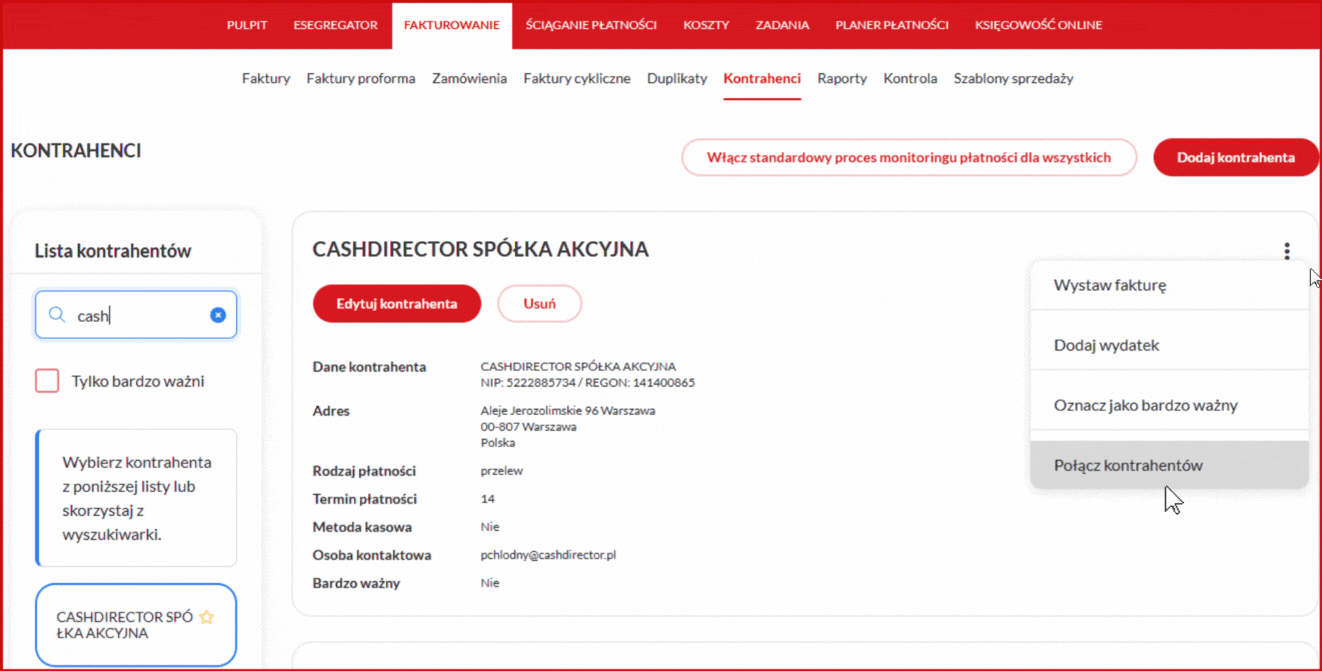The image size is (1322, 671).
Task: Click the email pchlodny@cashdirector.pl
Action: (548, 554)
